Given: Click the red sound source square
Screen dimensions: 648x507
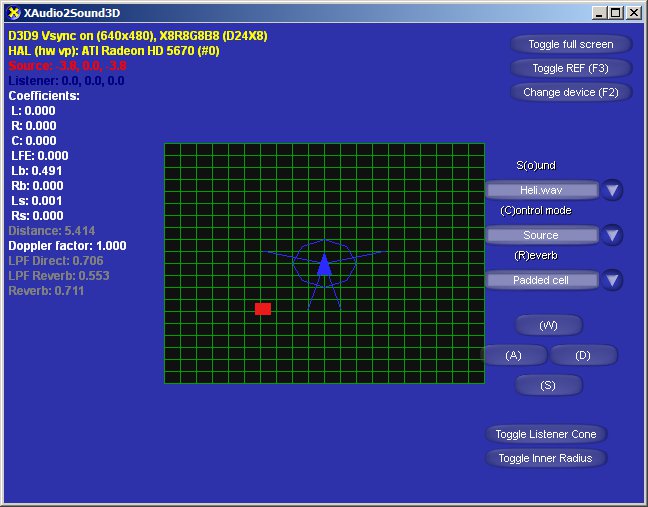Looking at the screenshot, I should (263, 309).
